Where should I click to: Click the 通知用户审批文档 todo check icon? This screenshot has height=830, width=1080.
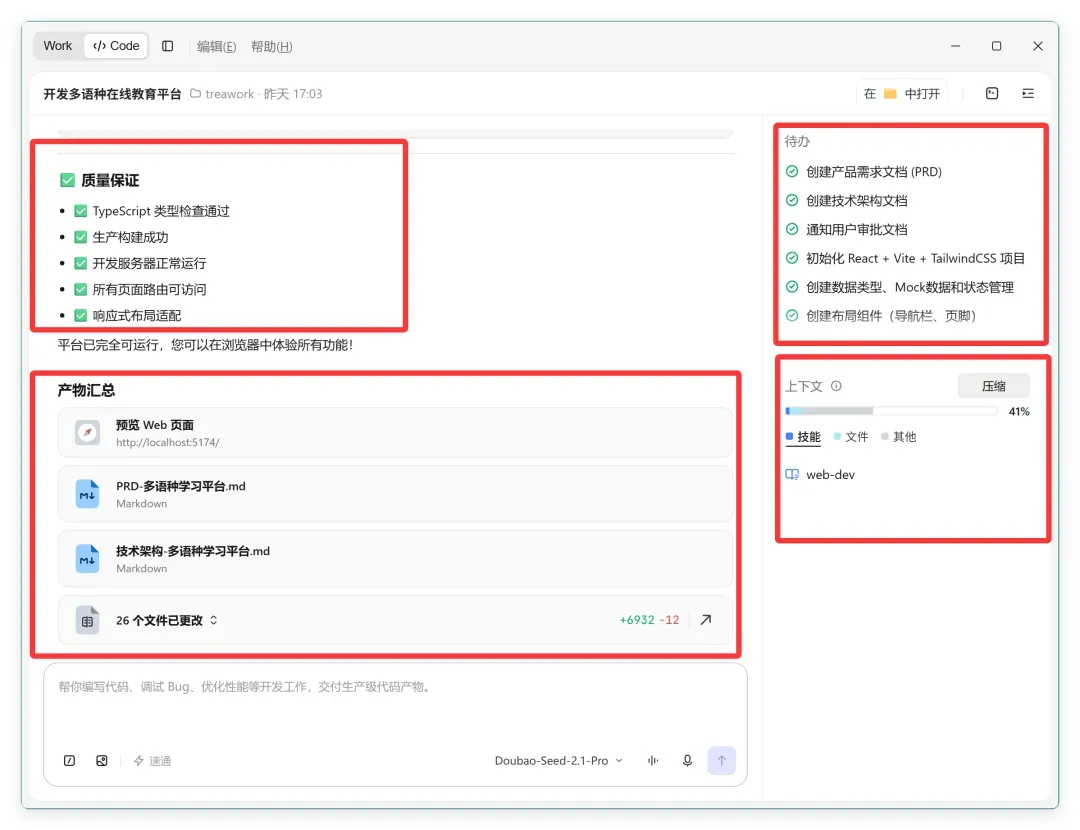pyautogui.click(x=792, y=229)
